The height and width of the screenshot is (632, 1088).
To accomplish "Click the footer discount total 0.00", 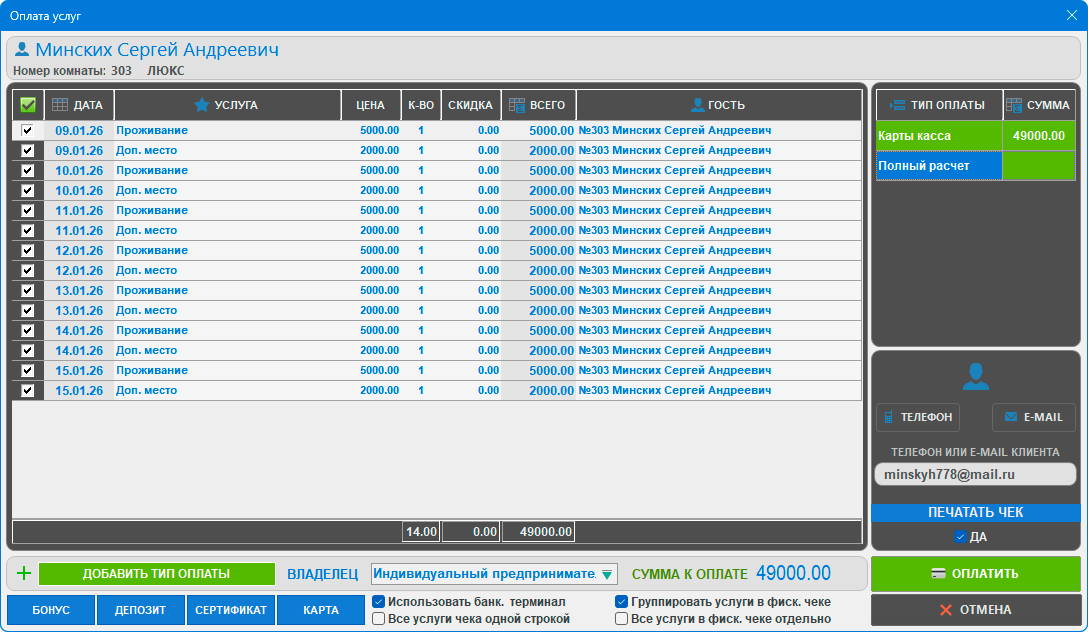I will pos(470,532).
